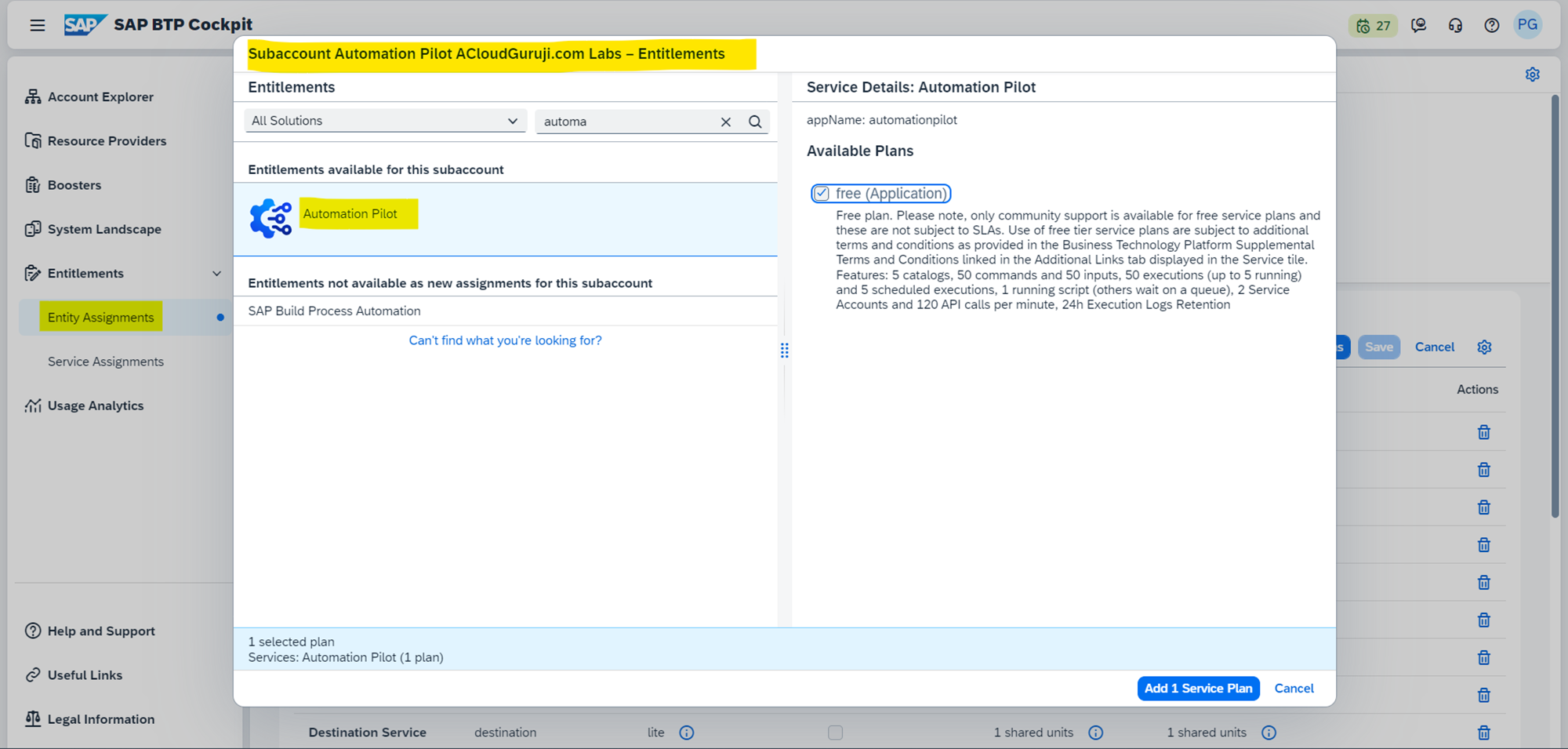Open the All Solutions dropdown
This screenshot has width=1568, height=749.
point(385,121)
